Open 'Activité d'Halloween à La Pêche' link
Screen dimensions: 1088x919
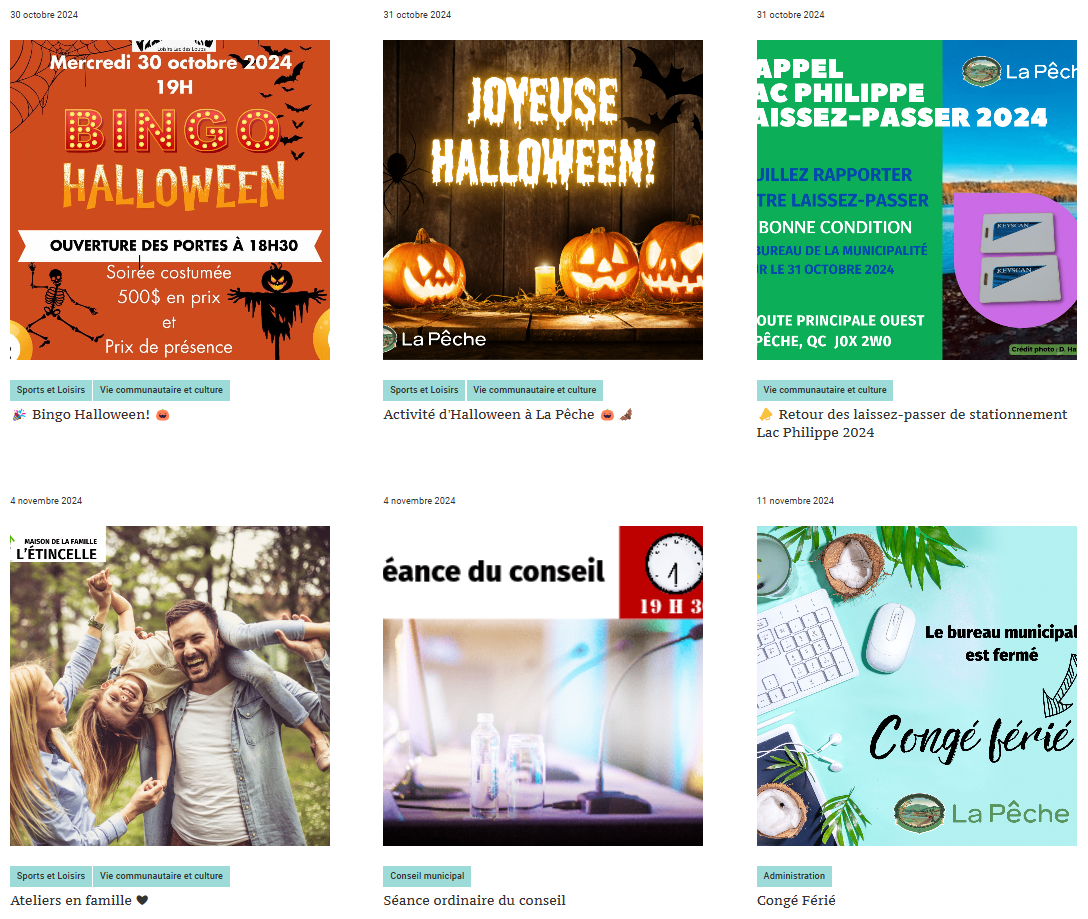point(507,414)
